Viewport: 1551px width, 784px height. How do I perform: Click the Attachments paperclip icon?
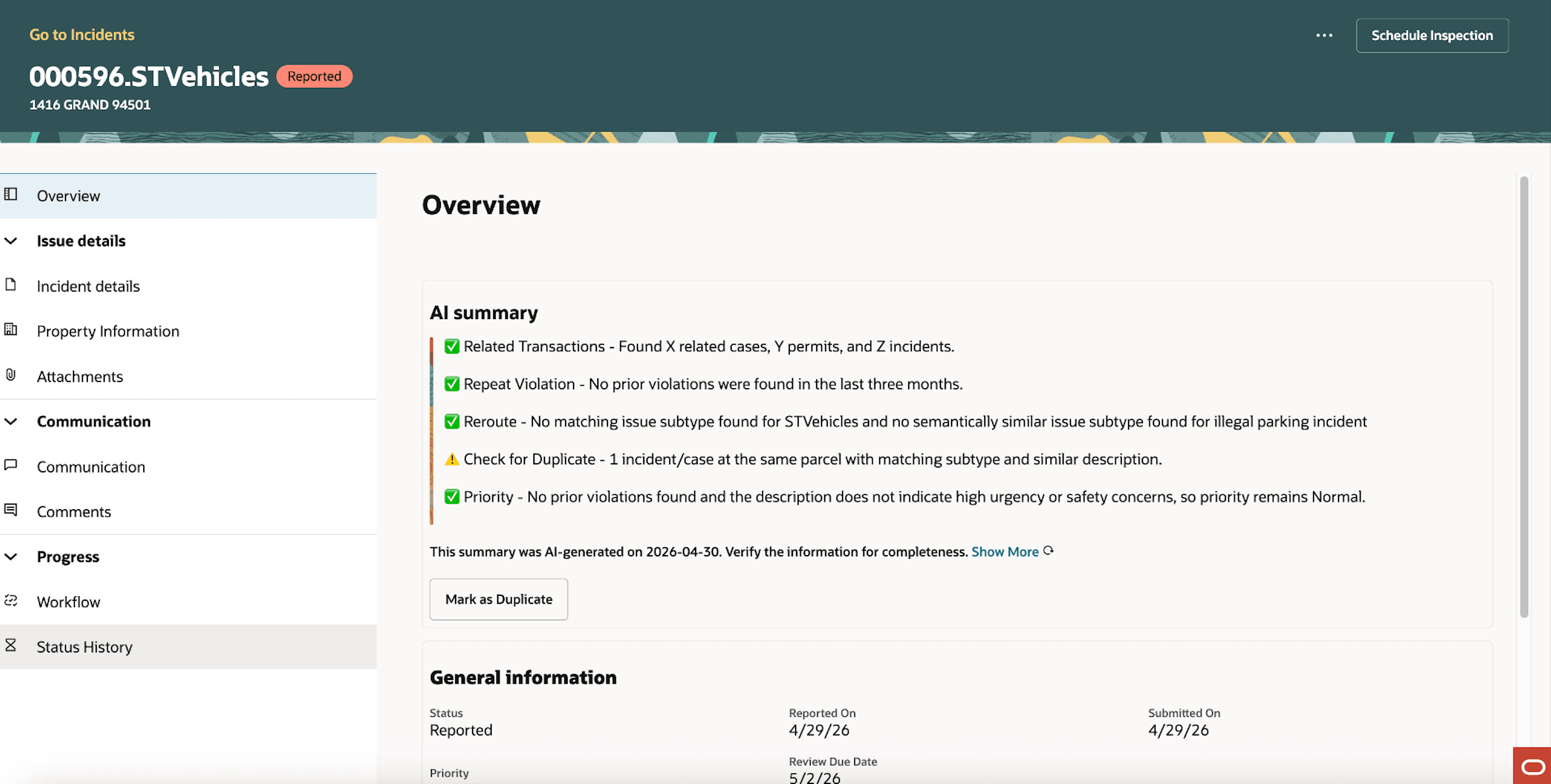pyautogui.click(x=11, y=375)
